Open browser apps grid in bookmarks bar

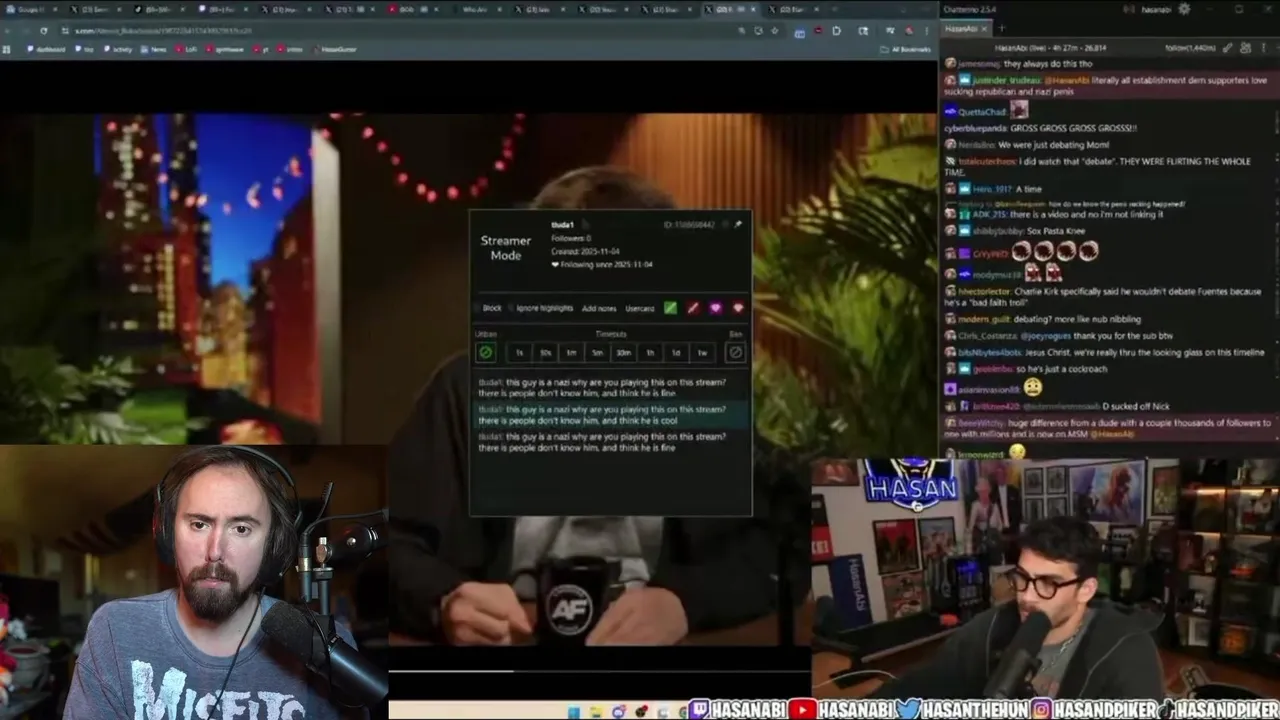click(7, 49)
